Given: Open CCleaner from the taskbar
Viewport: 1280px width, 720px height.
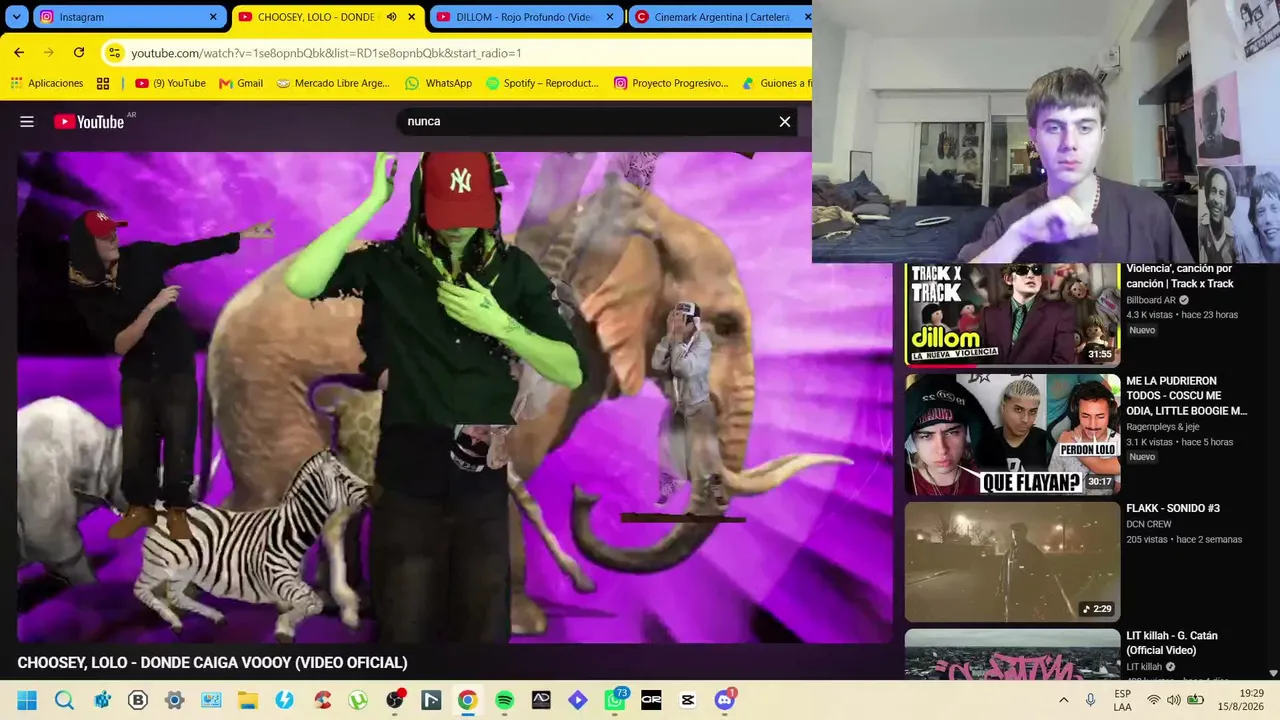Looking at the screenshot, I should click(x=321, y=700).
